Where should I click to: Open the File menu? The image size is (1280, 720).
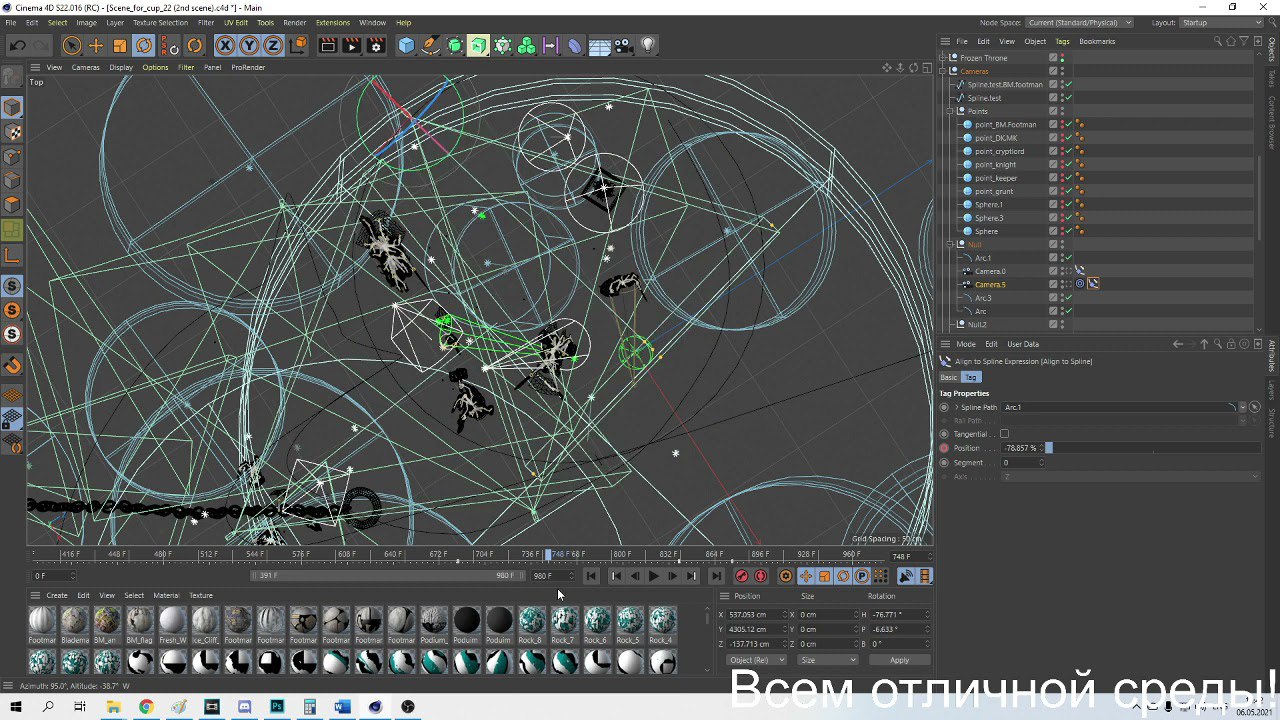[11, 22]
